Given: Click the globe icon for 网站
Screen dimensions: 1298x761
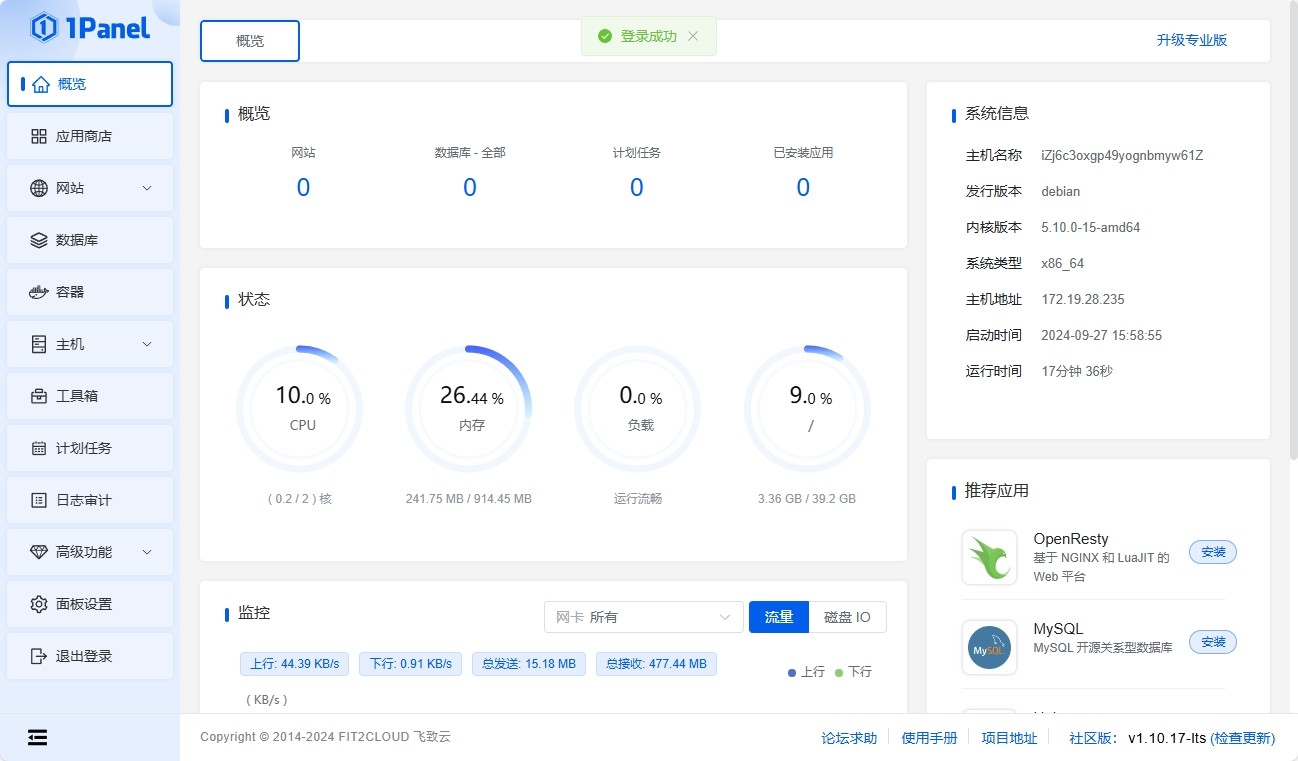Looking at the screenshot, I should (39, 188).
